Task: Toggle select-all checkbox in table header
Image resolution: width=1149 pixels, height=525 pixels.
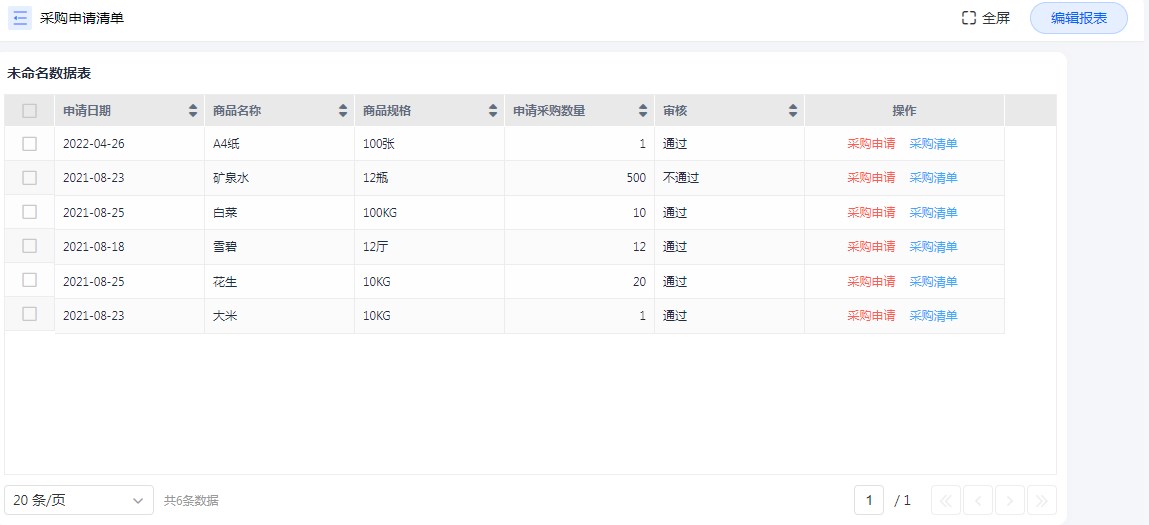Action: (30, 111)
